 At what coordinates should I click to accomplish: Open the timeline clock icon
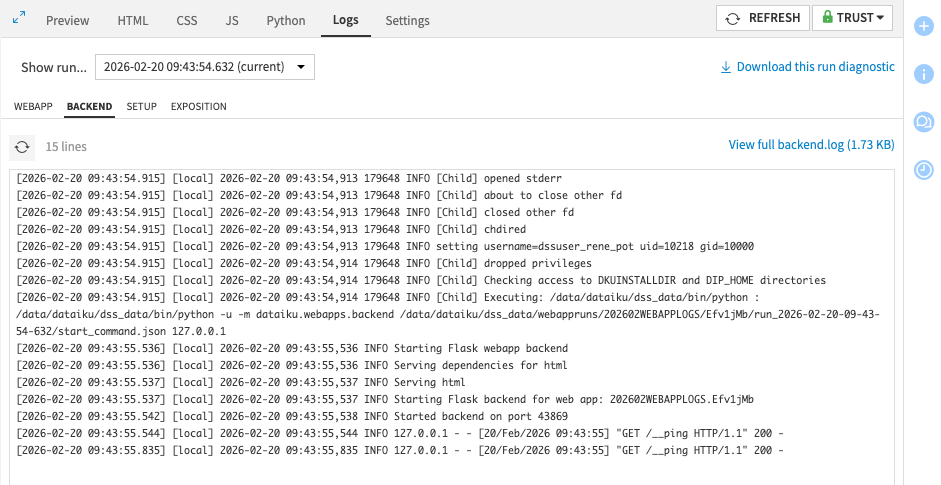(924, 170)
